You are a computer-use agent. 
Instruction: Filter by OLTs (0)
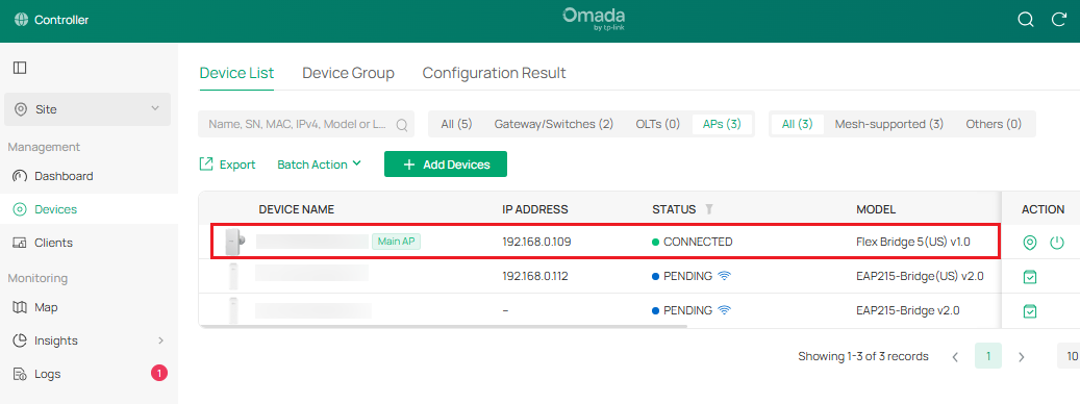point(658,125)
